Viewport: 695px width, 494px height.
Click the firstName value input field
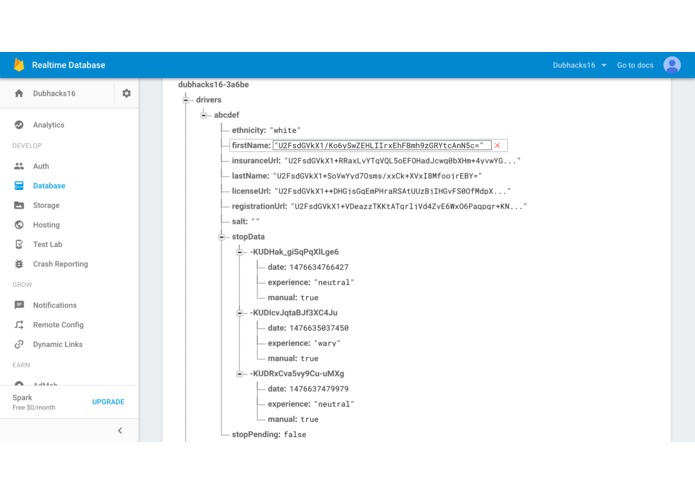coord(382,145)
